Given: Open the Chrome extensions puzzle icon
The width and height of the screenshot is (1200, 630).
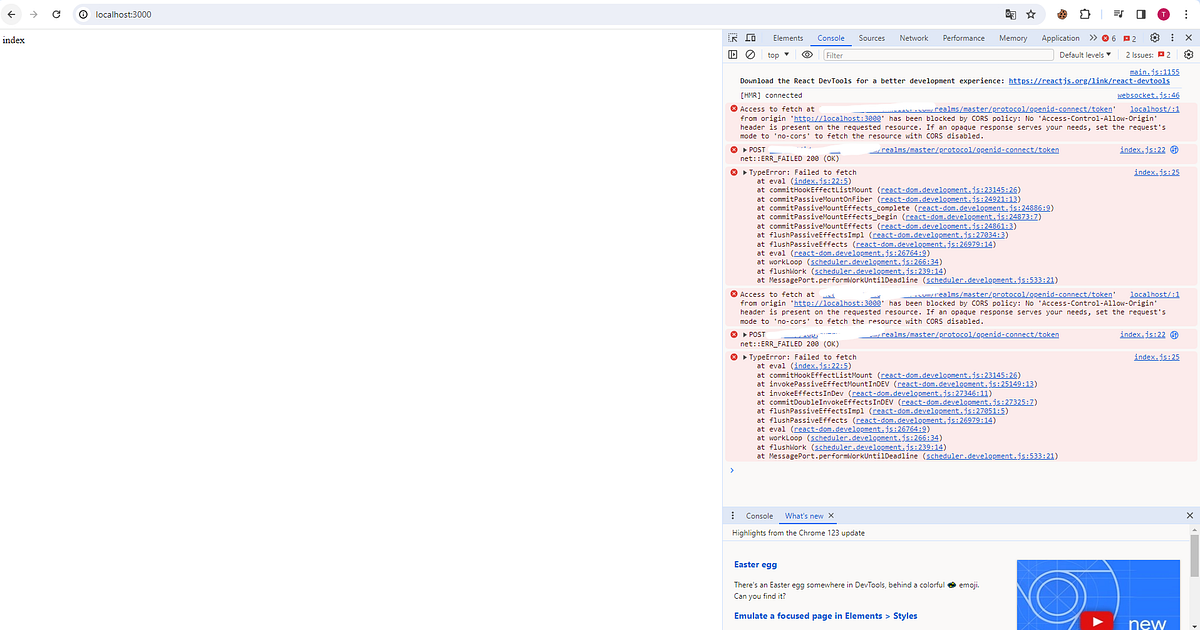Looking at the screenshot, I should [1085, 14].
